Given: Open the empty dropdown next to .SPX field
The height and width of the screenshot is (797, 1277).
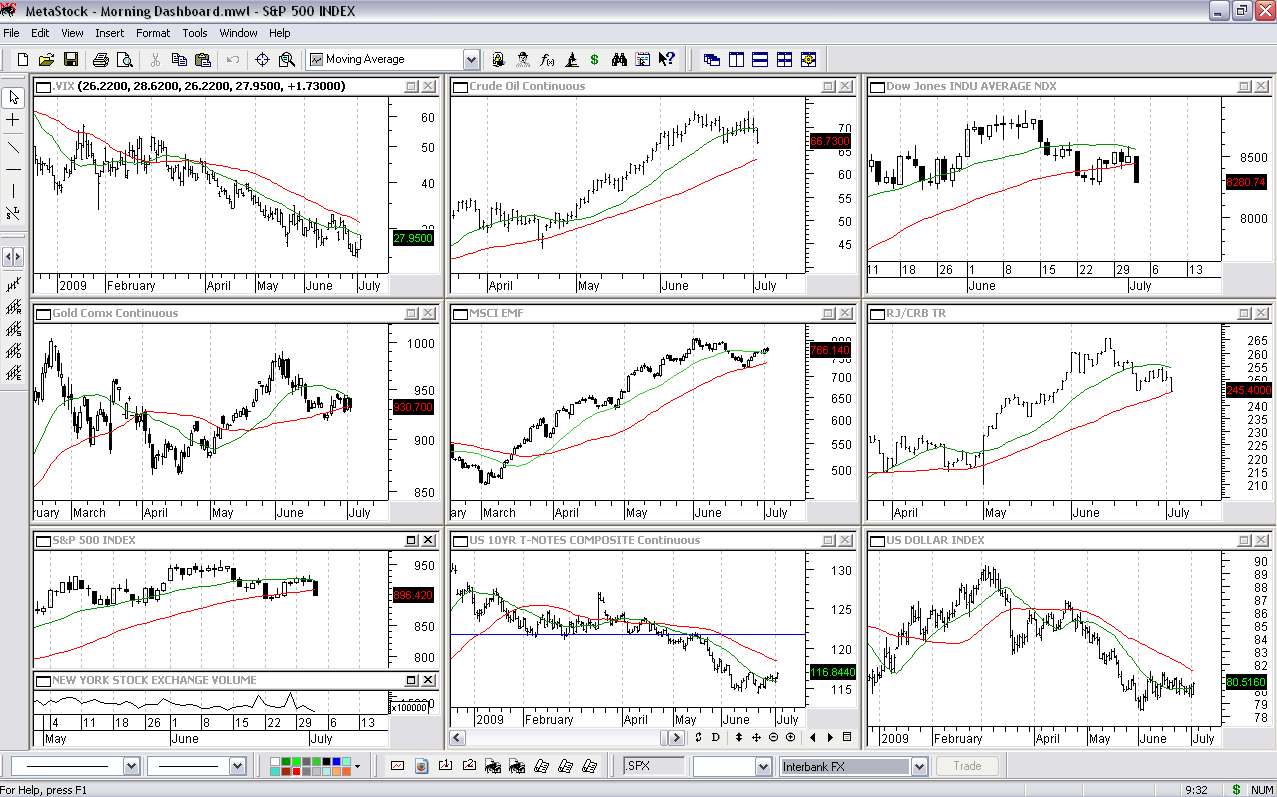Looking at the screenshot, I should click(x=763, y=766).
